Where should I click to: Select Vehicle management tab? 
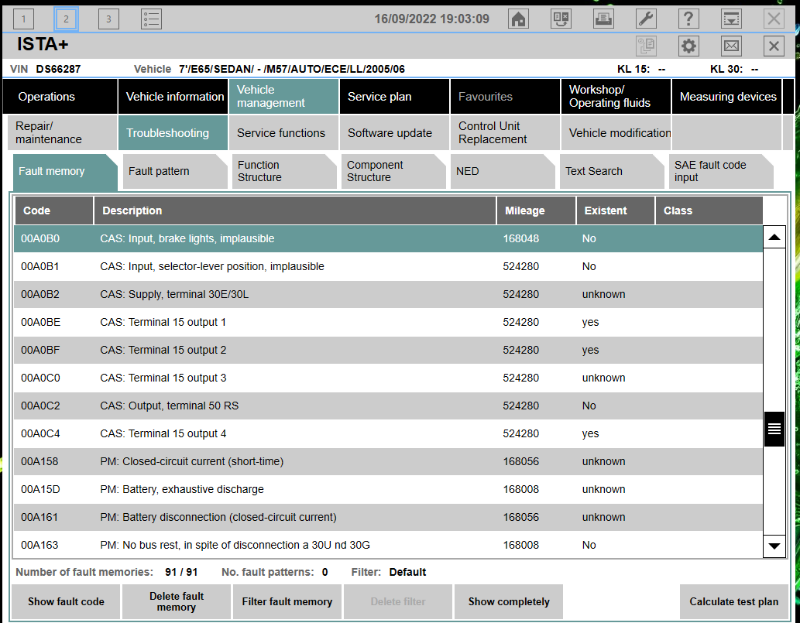point(283,96)
